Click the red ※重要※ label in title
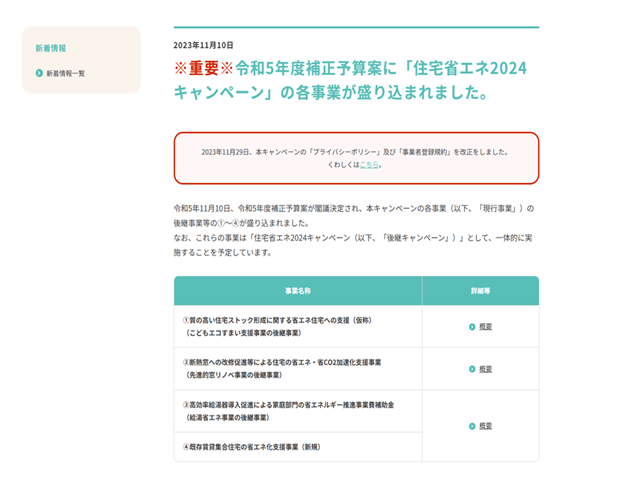This screenshot has width=640, height=480. pos(203,69)
